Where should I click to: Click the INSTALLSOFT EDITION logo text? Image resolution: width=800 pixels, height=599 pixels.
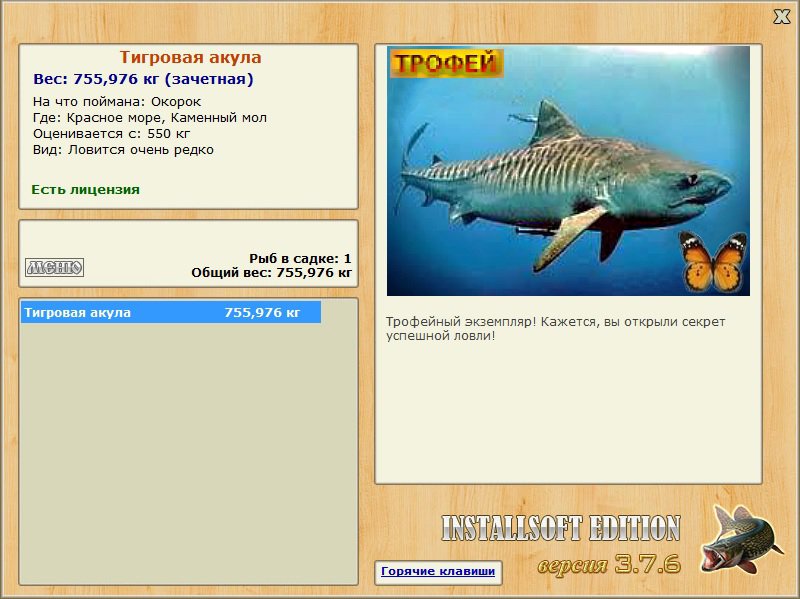pyautogui.click(x=561, y=528)
